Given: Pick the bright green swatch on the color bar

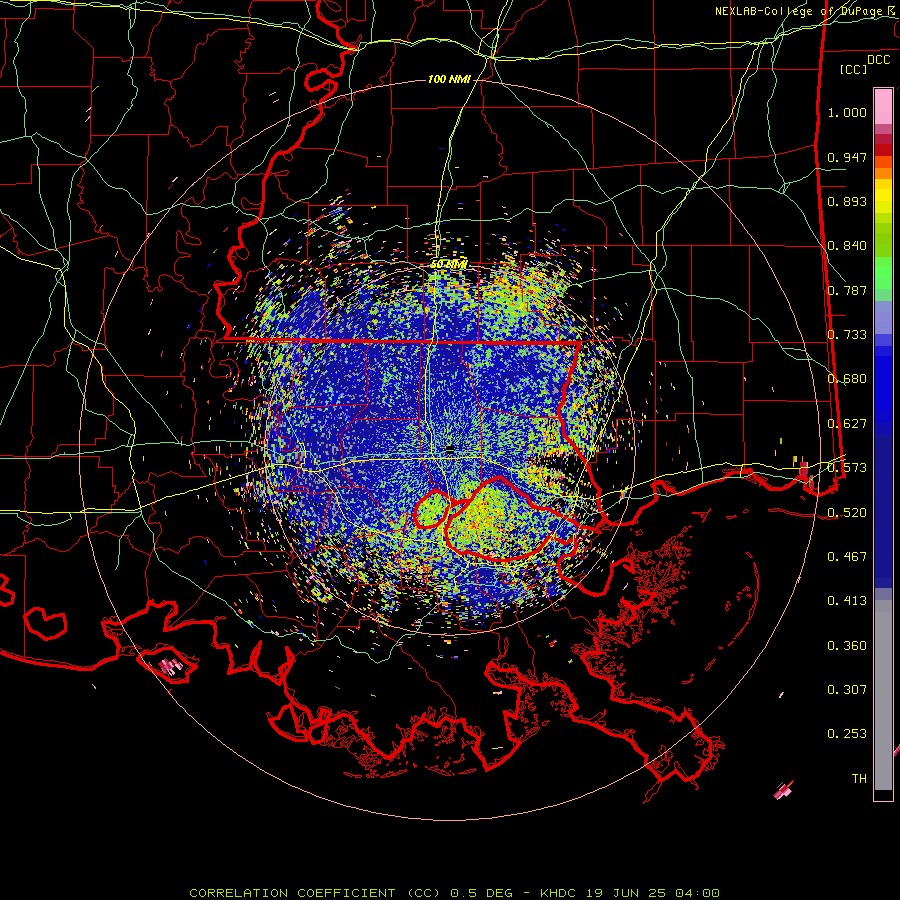Looking at the screenshot, I should [x=883, y=273].
